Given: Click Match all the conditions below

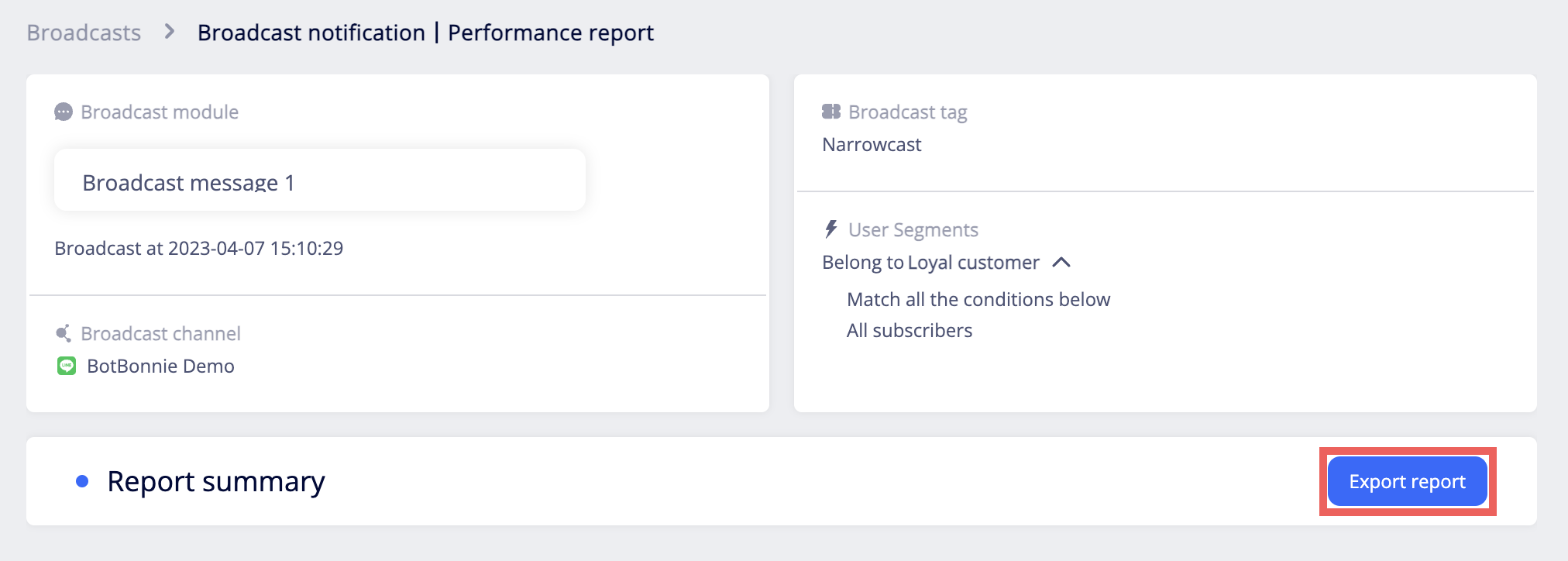Looking at the screenshot, I should point(978,300).
